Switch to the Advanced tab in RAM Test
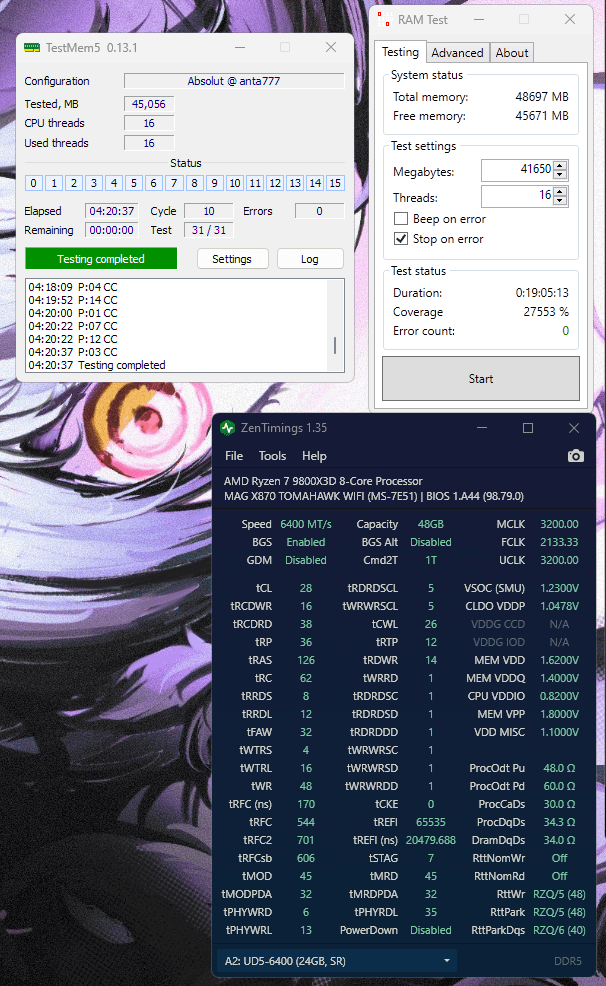Viewport: 606px width, 986px height. 457,53
